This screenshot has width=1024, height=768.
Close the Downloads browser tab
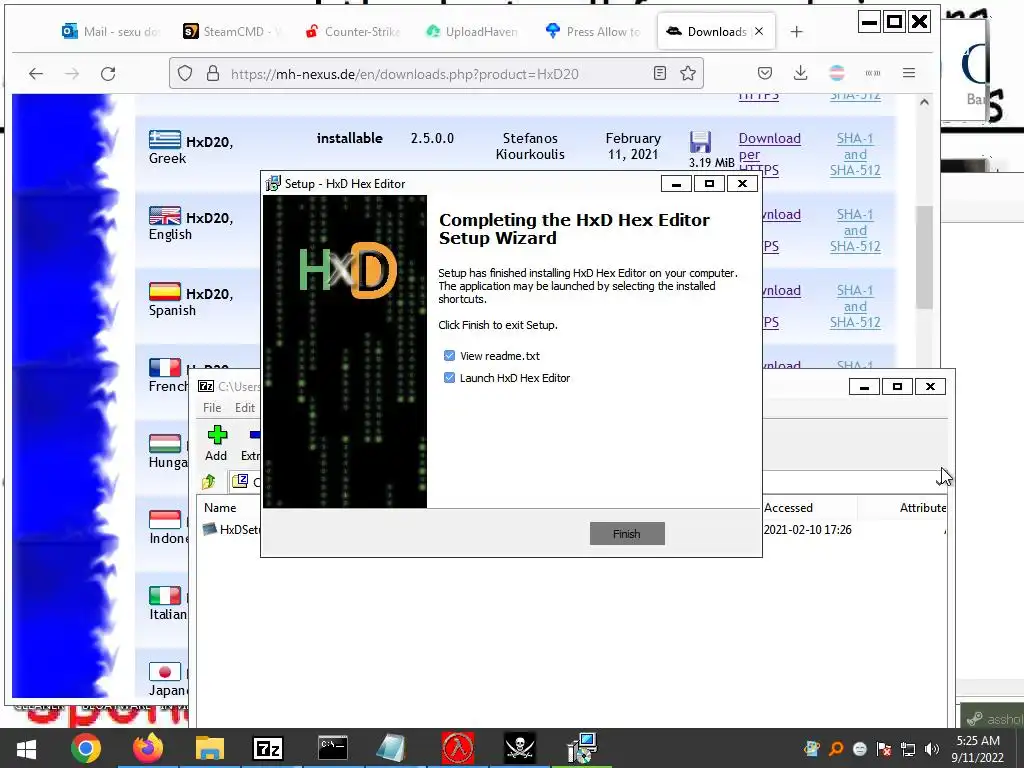pos(759,31)
